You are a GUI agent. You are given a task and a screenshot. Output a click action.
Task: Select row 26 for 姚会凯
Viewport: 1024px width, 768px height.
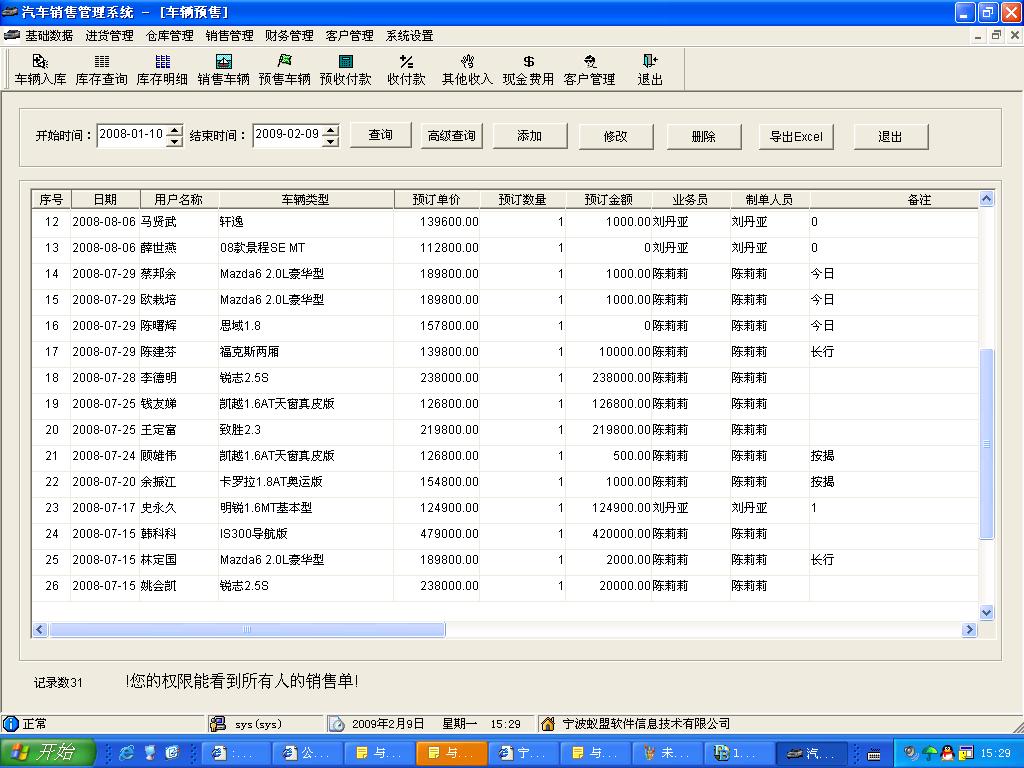505,586
